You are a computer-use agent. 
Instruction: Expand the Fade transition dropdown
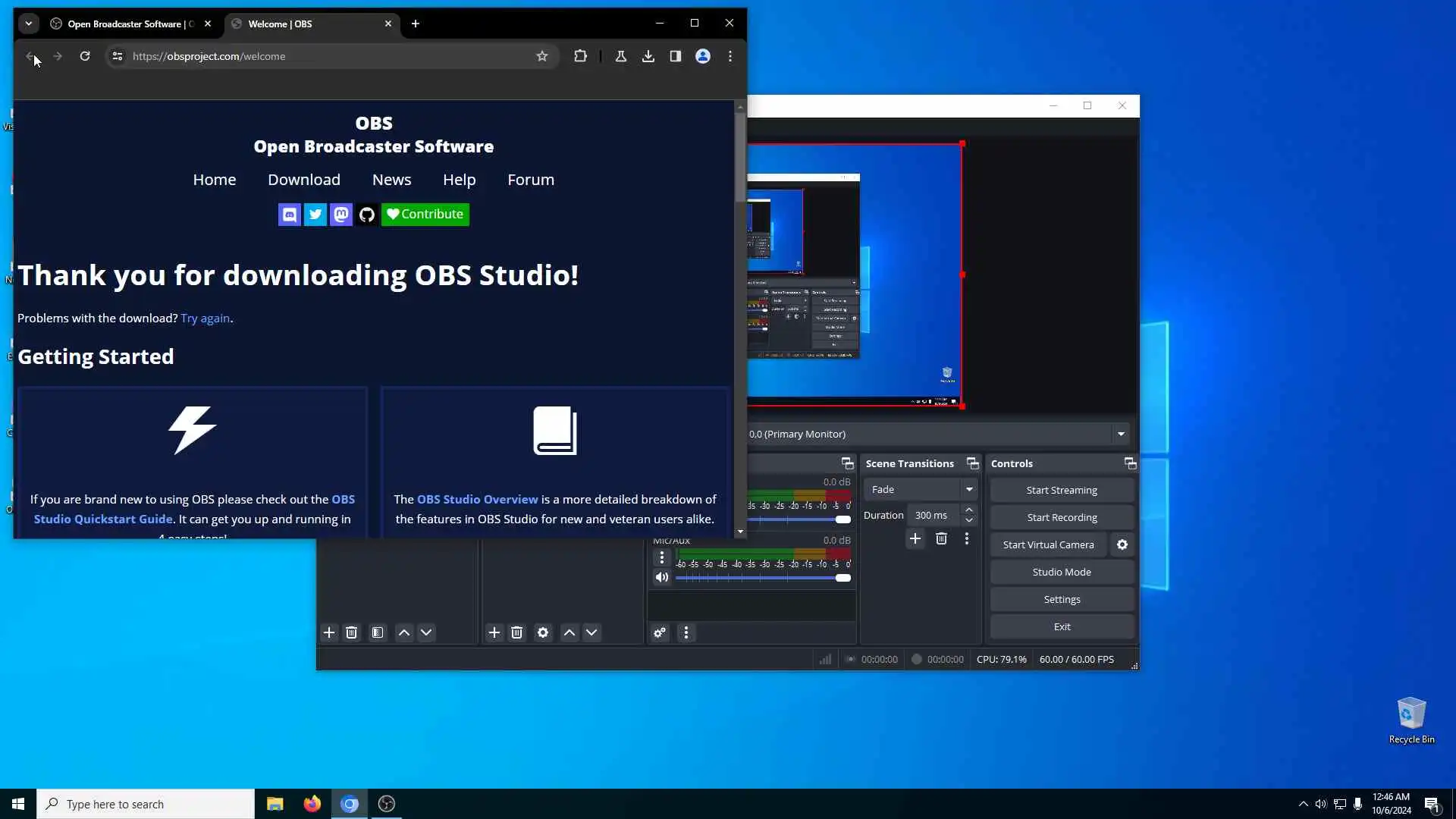tap(969, 489)
